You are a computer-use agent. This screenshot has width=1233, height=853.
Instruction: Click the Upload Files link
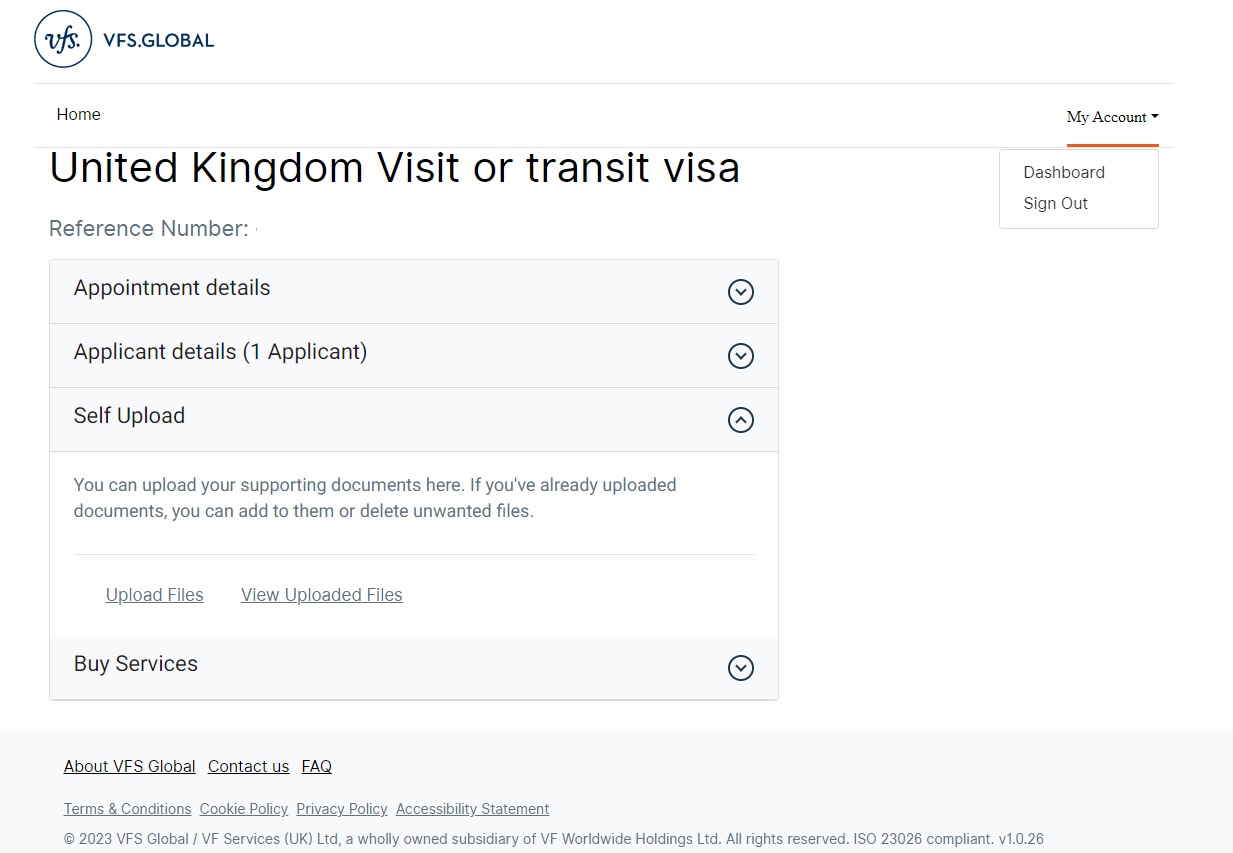click(x=154, y=595)
